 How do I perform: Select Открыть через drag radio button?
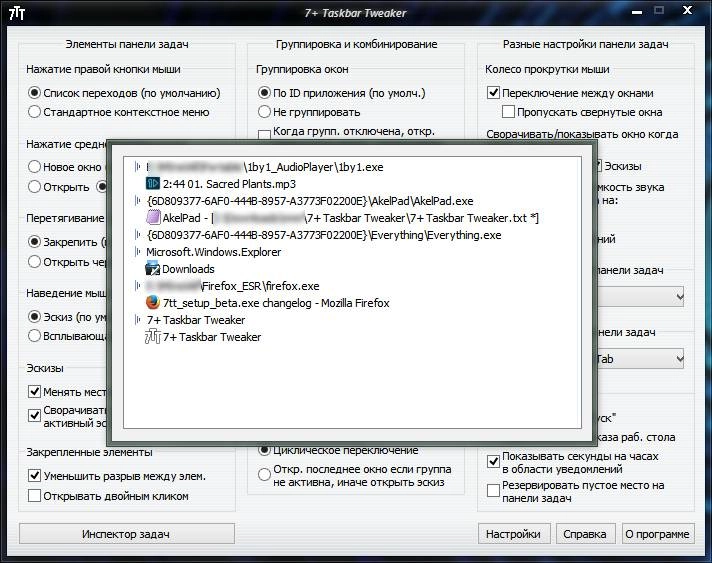pyautogui.click(x=35, y=262)
